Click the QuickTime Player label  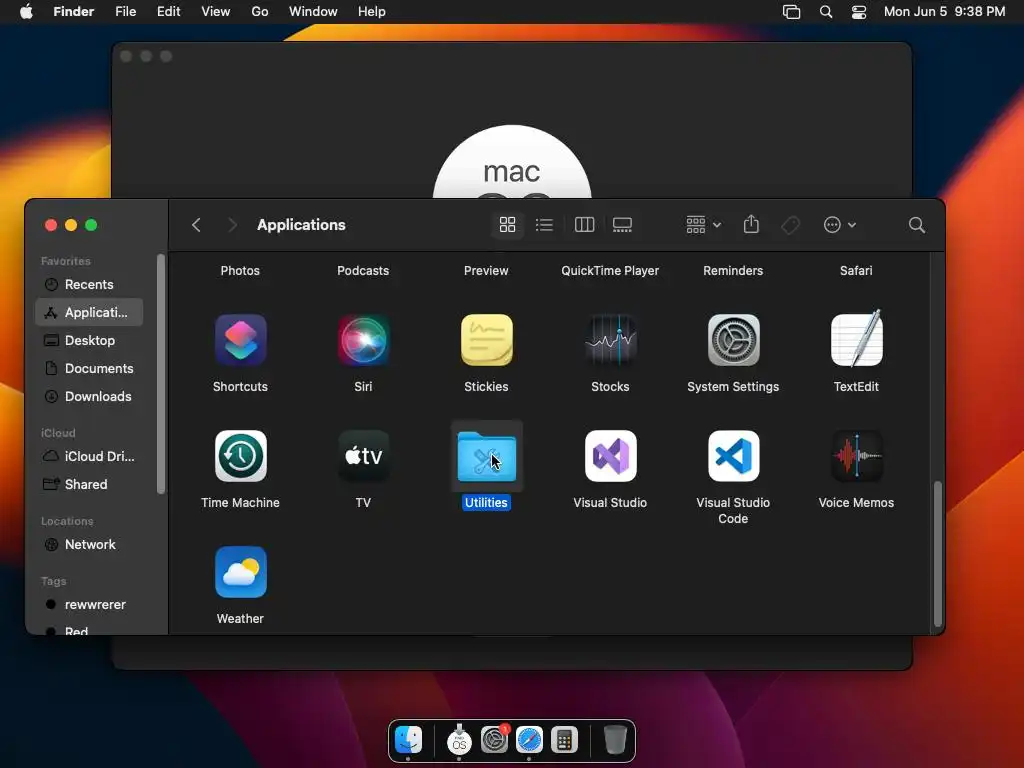pos(610,270)
